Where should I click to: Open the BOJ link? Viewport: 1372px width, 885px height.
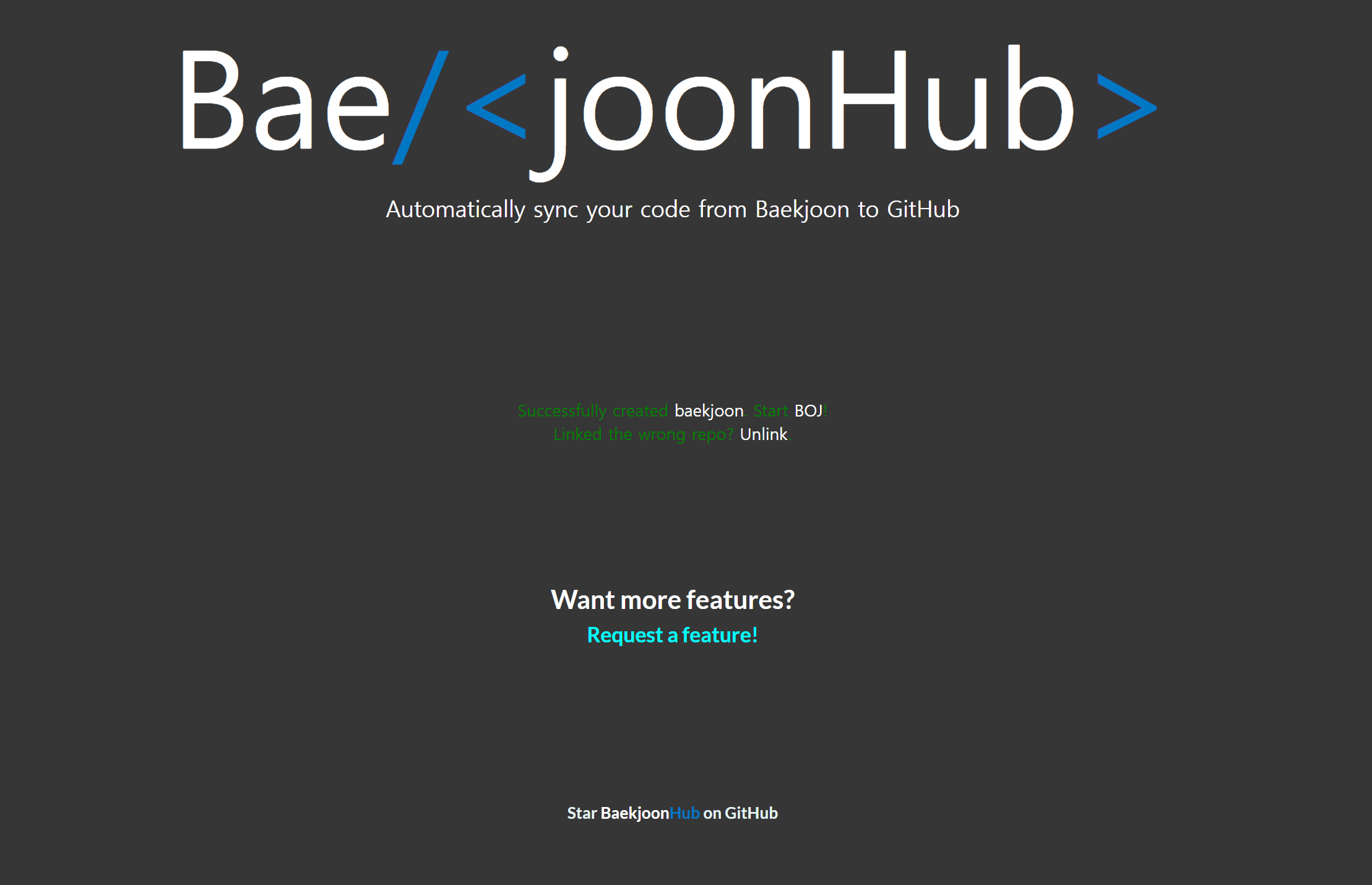[x=808, y=411]
